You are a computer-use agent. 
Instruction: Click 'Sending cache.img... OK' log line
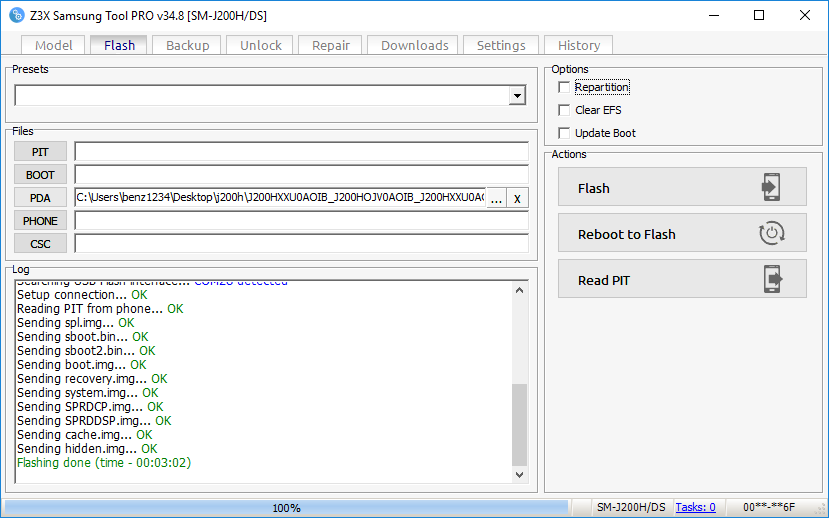(x=85, y=434)
